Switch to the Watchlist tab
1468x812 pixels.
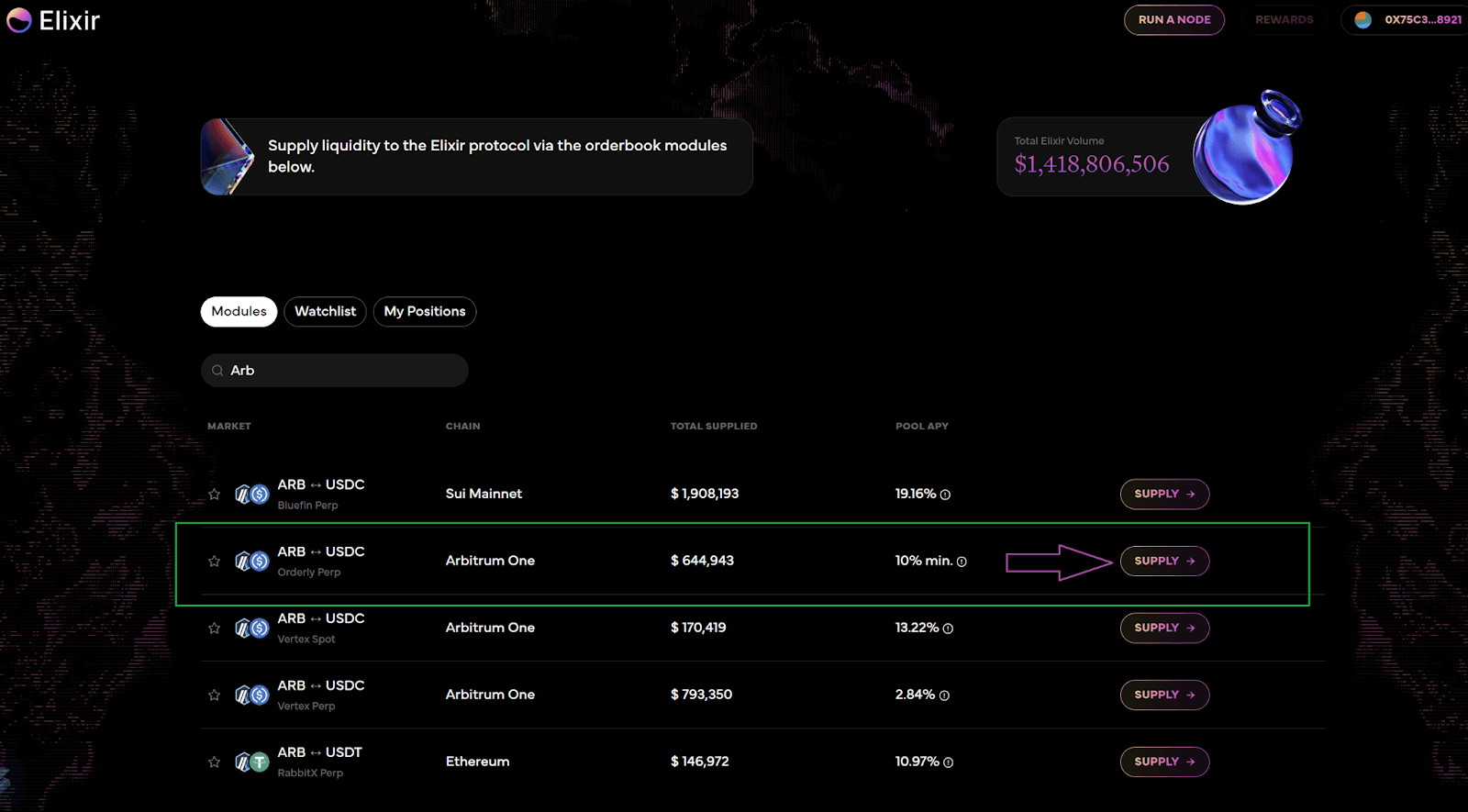coord(325,312)
